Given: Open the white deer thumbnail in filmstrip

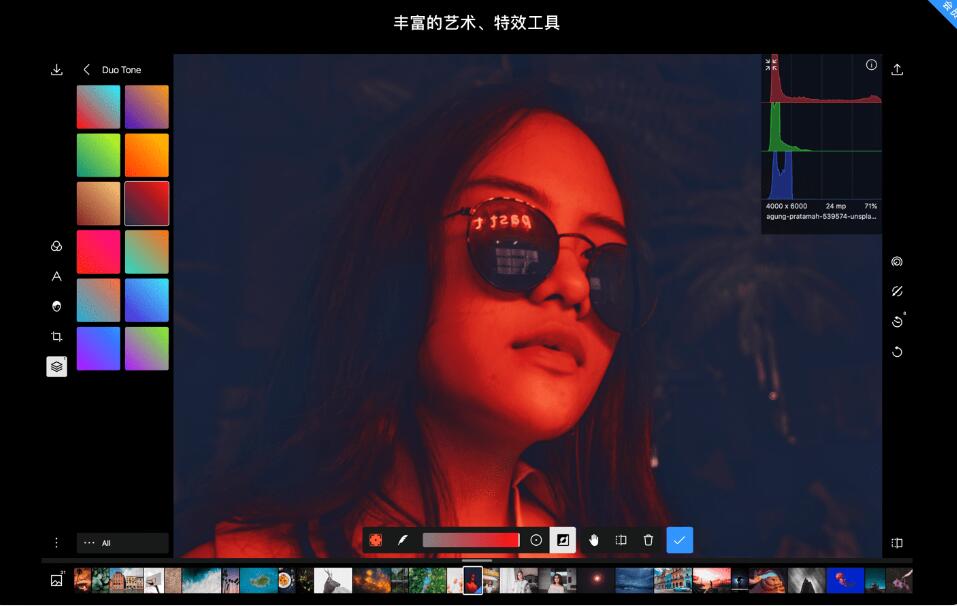Looking at the screenshot, I should tap(333, 580).
